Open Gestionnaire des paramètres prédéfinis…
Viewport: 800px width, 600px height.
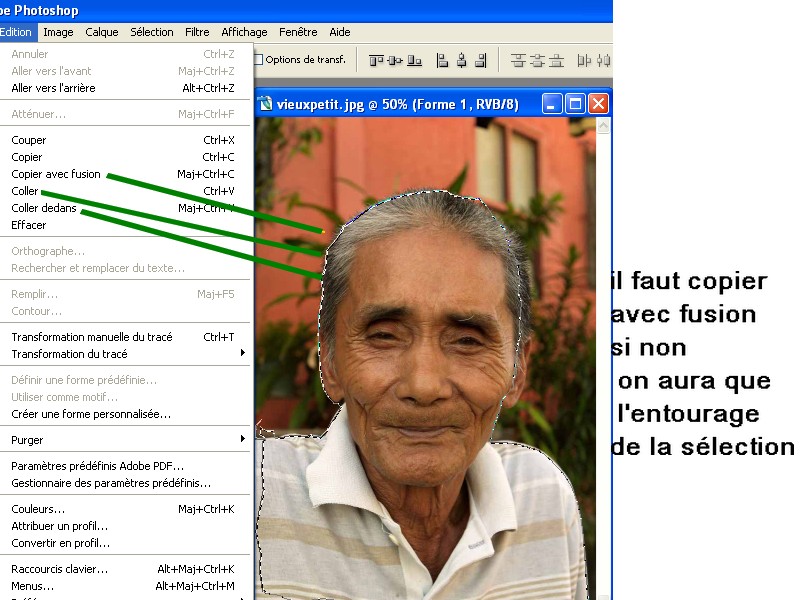coord(126,483)
